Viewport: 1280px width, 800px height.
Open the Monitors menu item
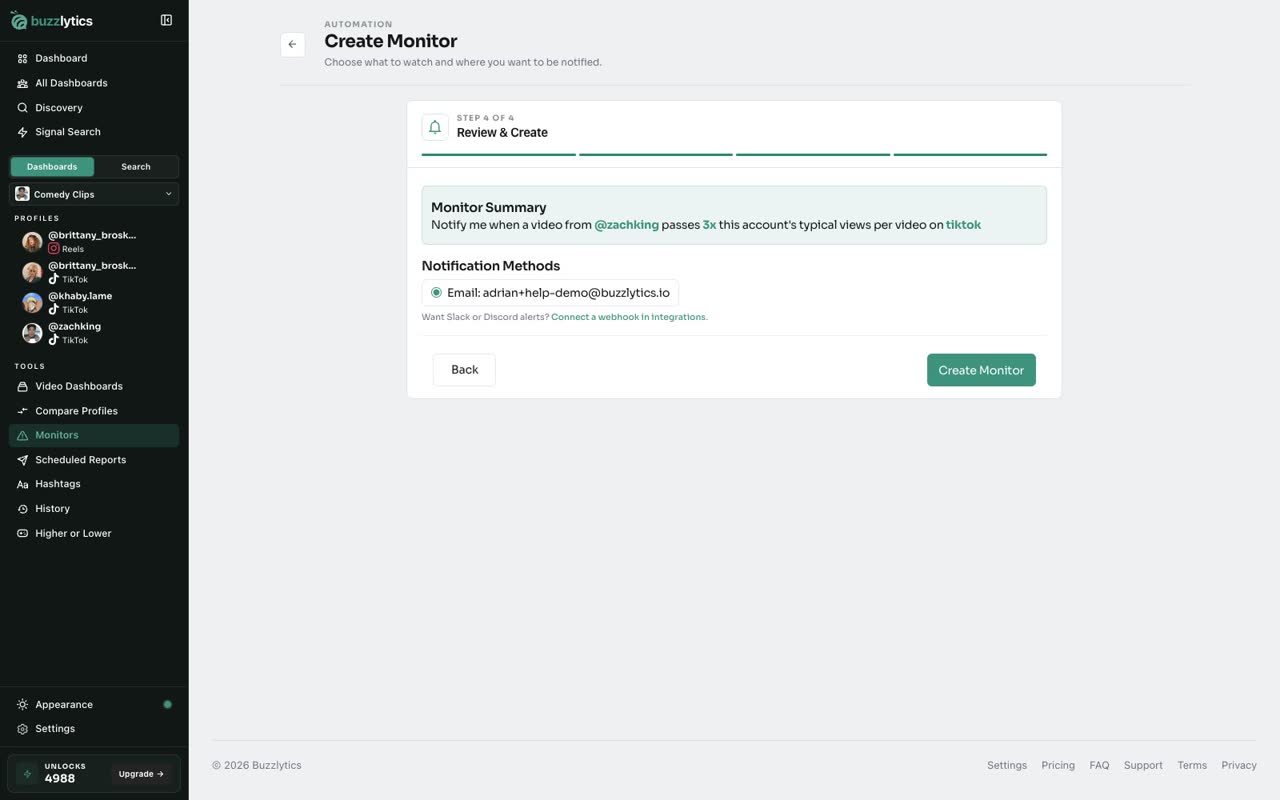point(94,435)
